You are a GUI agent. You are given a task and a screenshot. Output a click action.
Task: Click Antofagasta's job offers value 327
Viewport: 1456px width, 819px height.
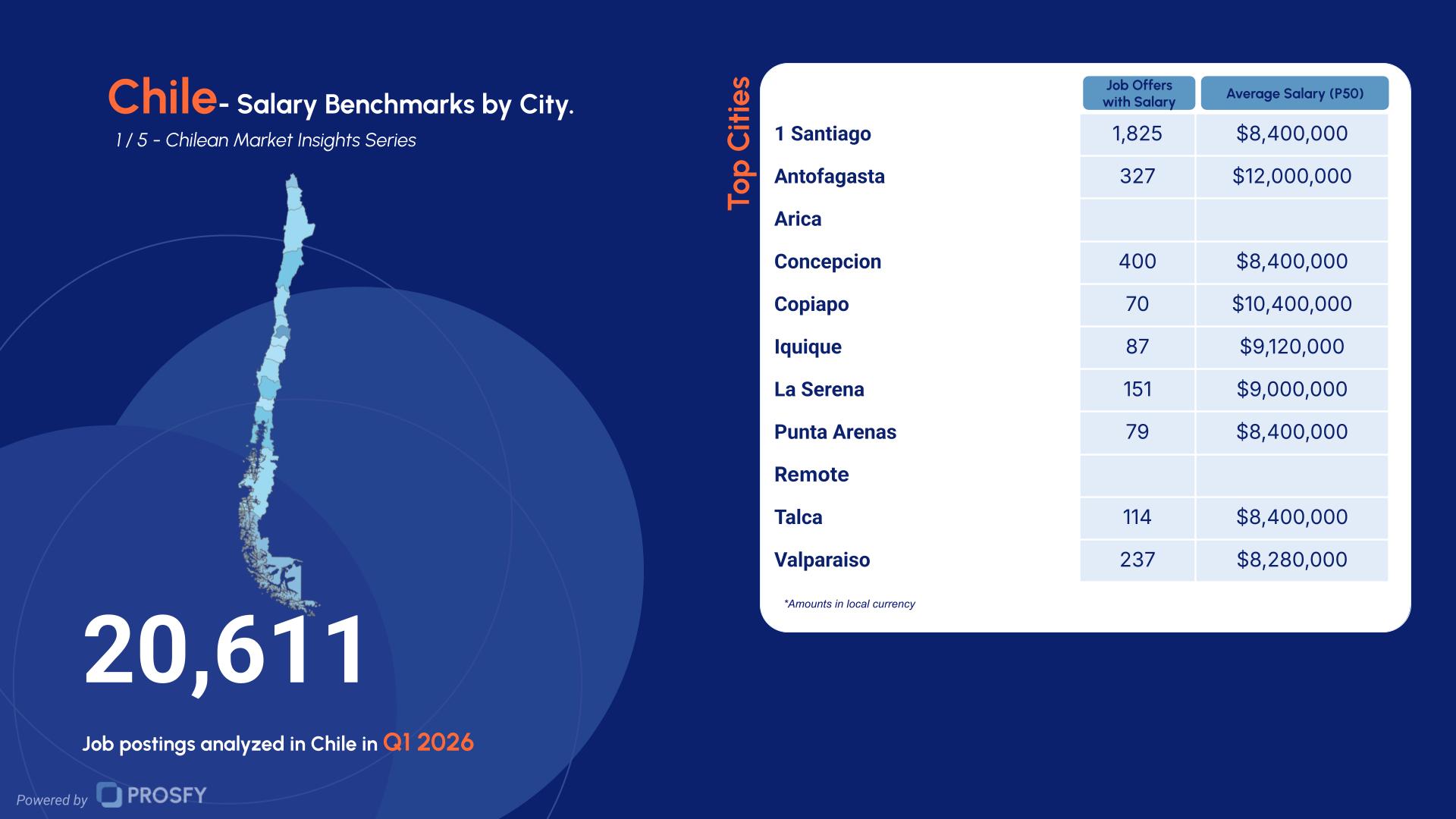tap(1137, 176)
